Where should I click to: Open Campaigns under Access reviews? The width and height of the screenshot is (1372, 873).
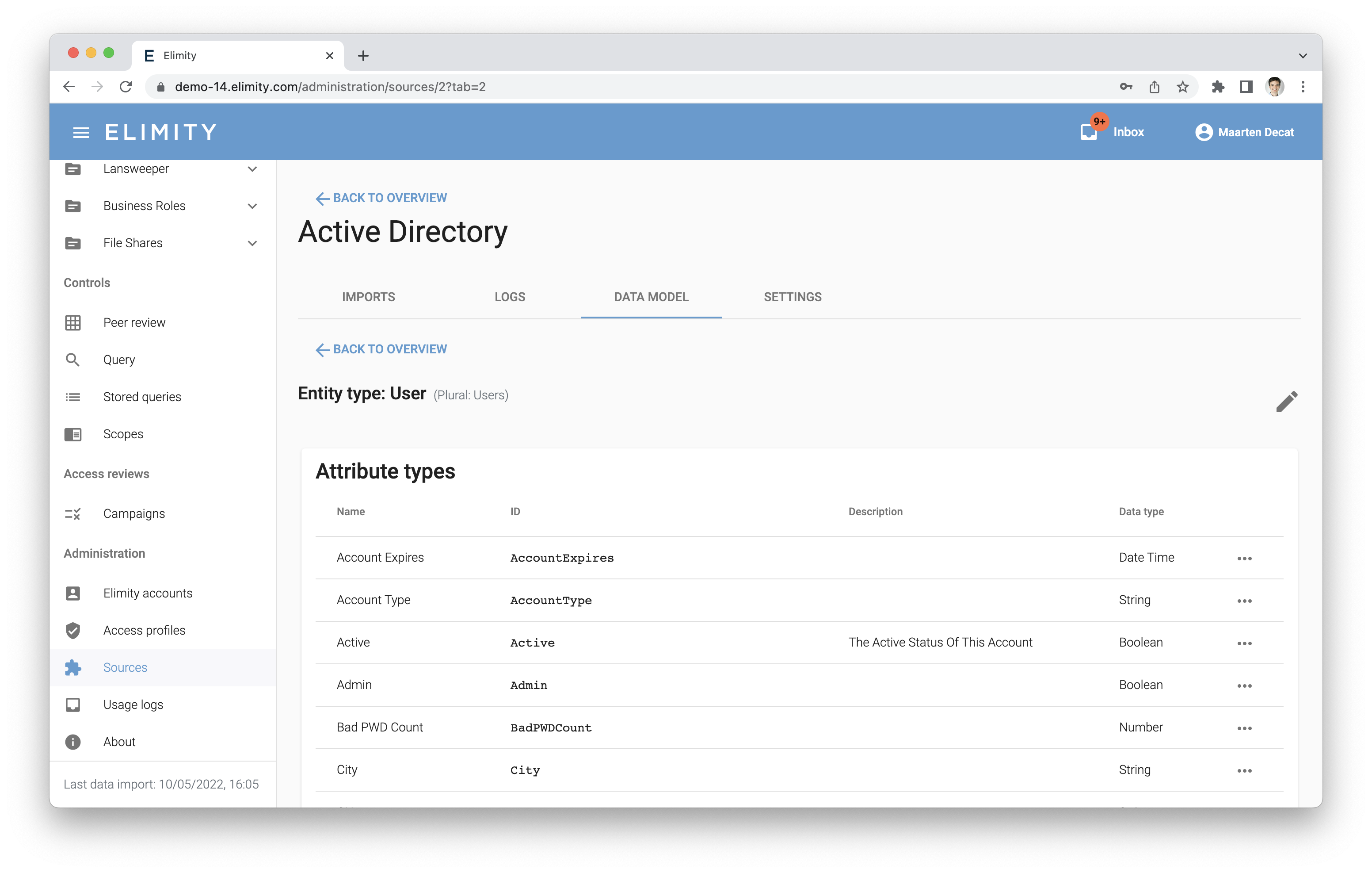134,514
